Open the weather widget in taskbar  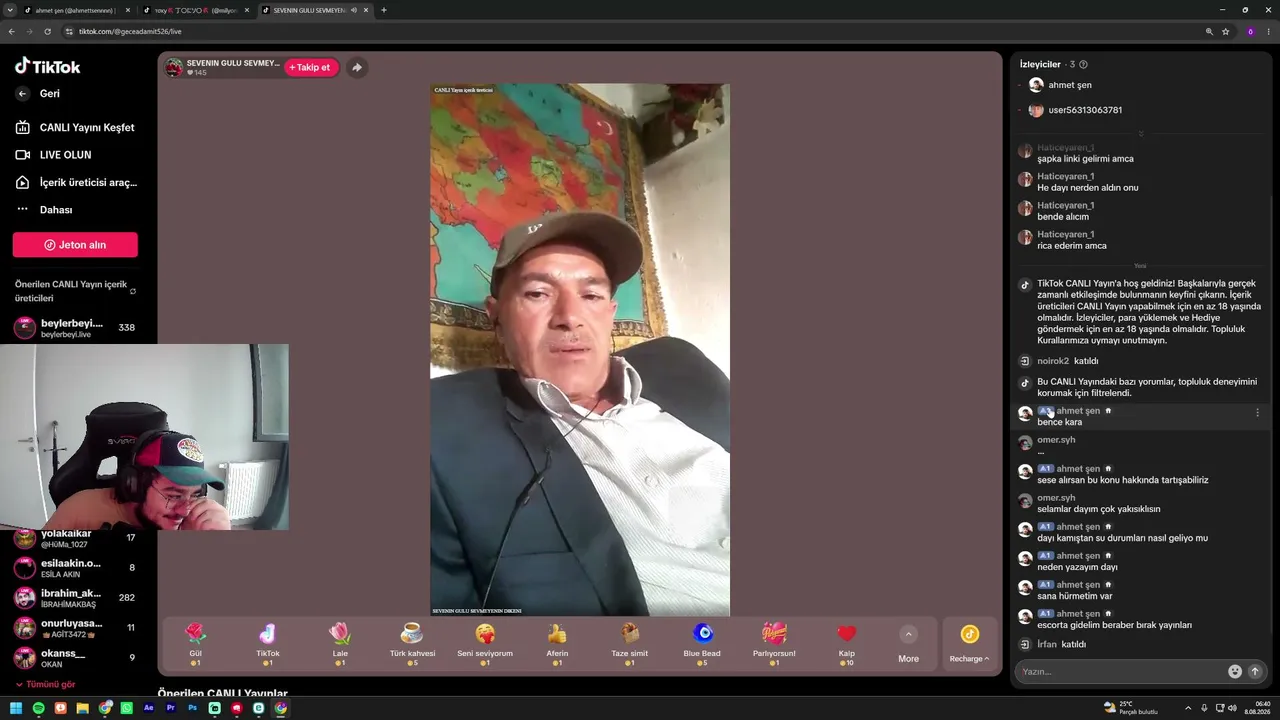click(x=1130, y=708)
